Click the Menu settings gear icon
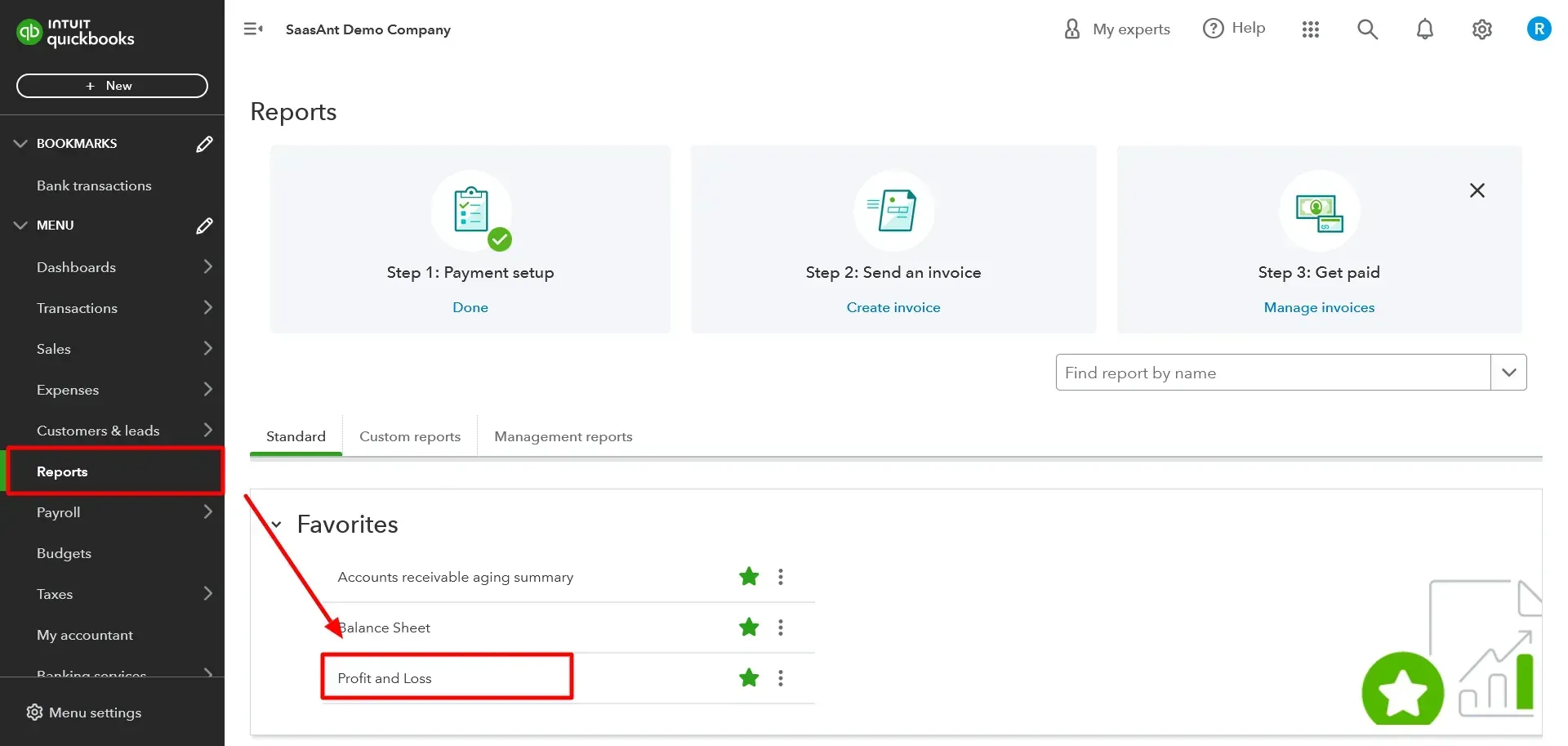Image resolution: width=1568 pixels, height=746 pixels. [34, 712]
